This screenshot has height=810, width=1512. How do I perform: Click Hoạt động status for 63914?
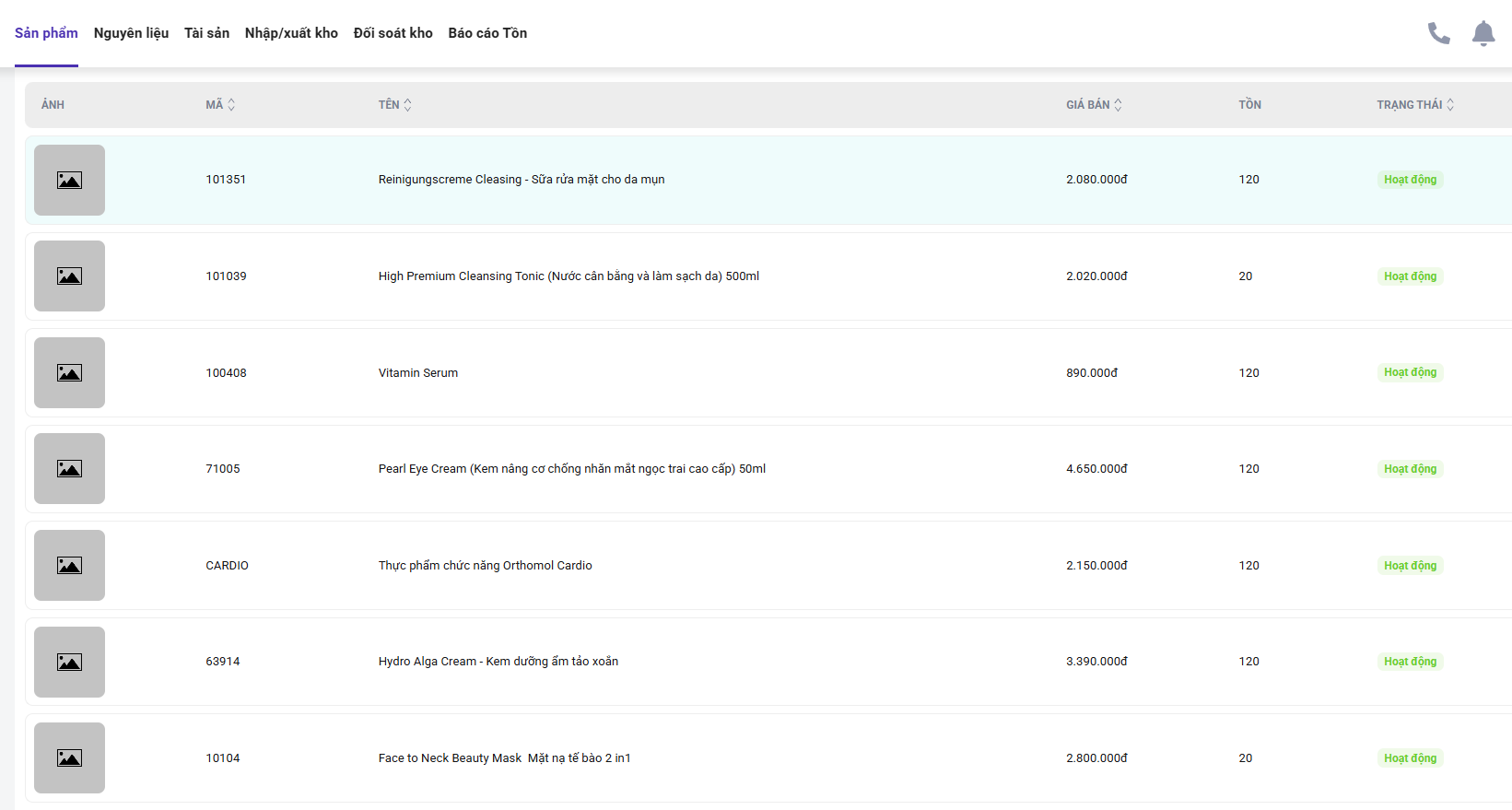click(x=1410, y=662)
